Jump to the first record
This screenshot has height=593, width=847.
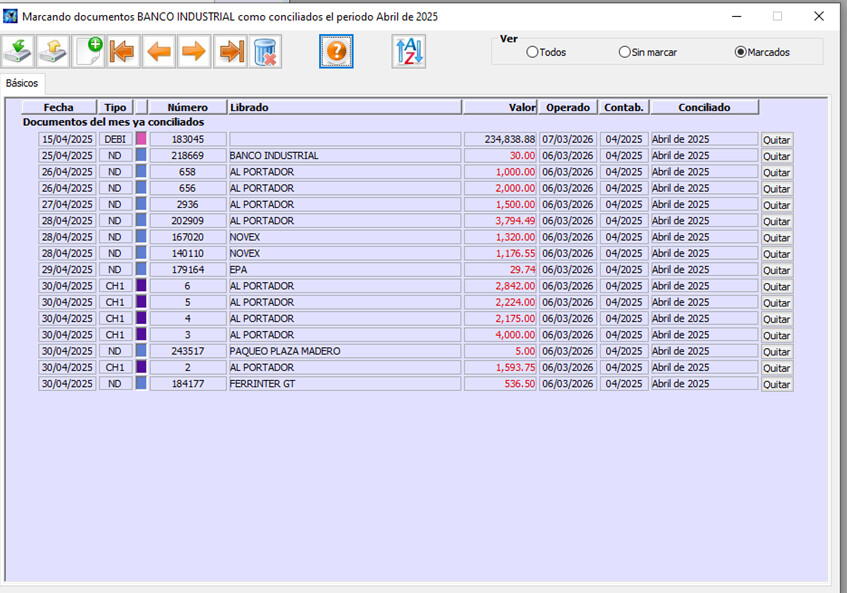click(123, 51)
